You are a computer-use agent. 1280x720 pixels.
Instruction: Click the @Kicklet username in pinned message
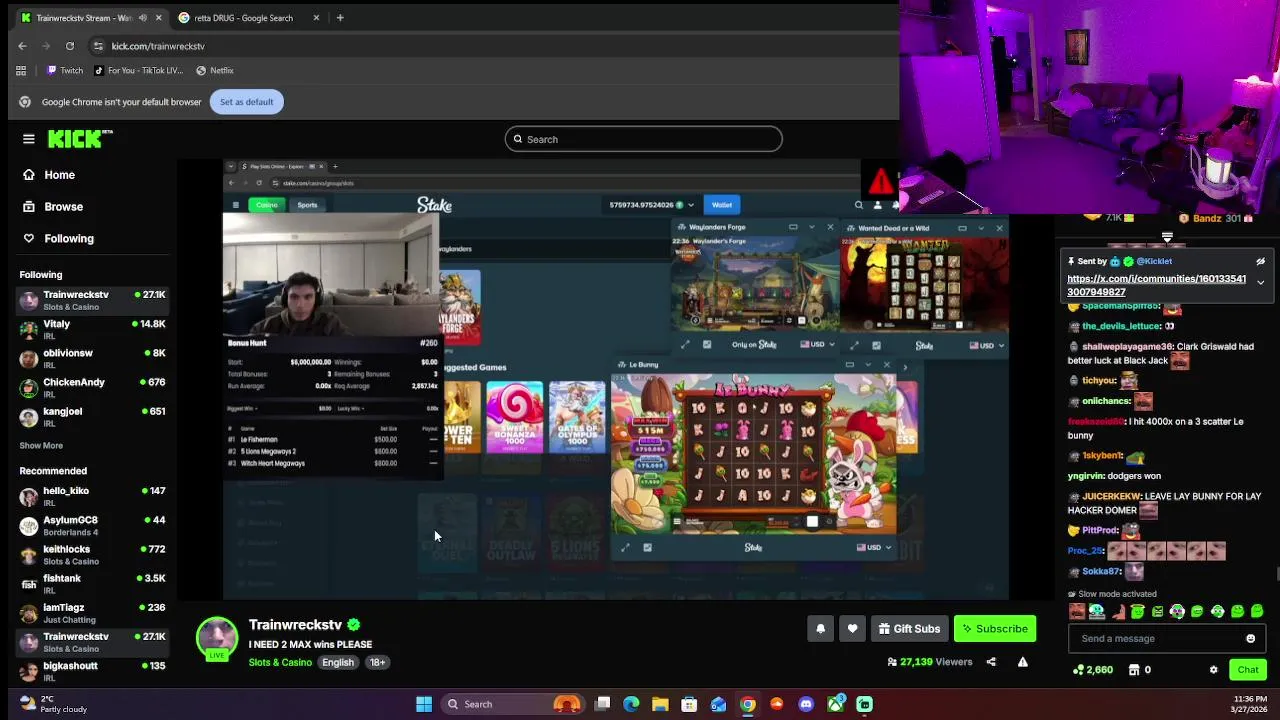click(1153, 262)
